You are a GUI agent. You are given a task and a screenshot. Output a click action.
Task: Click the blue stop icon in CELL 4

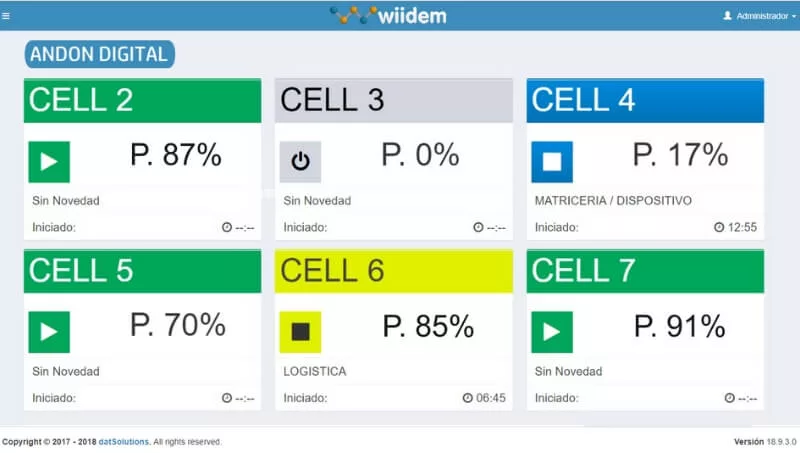552,161
